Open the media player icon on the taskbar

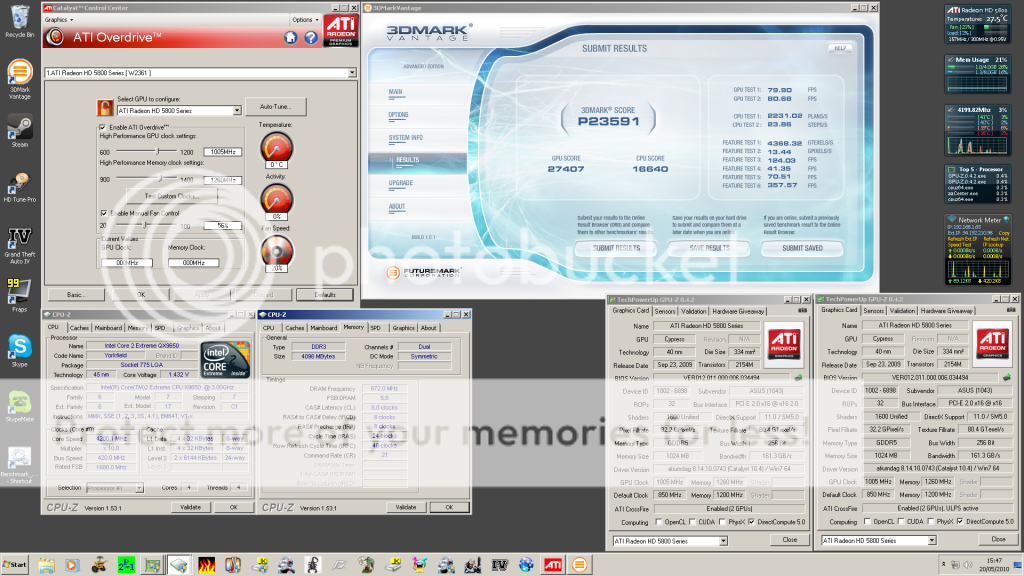coord(72,565)
